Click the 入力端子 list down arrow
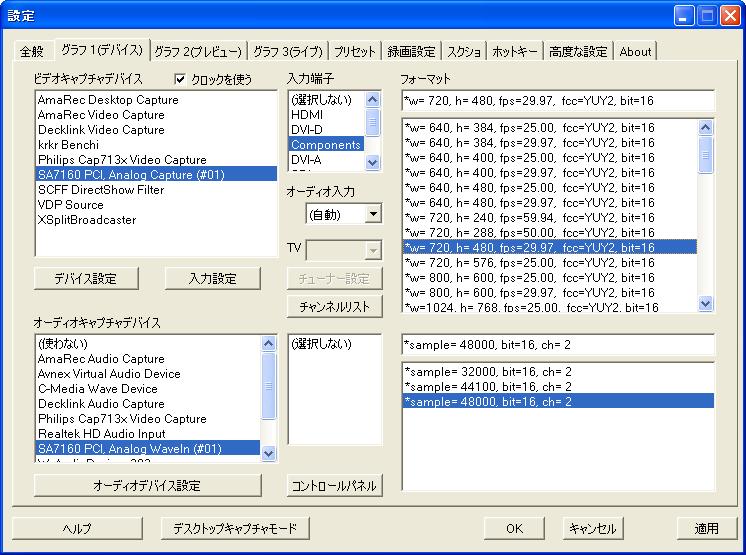 (373, 163)
